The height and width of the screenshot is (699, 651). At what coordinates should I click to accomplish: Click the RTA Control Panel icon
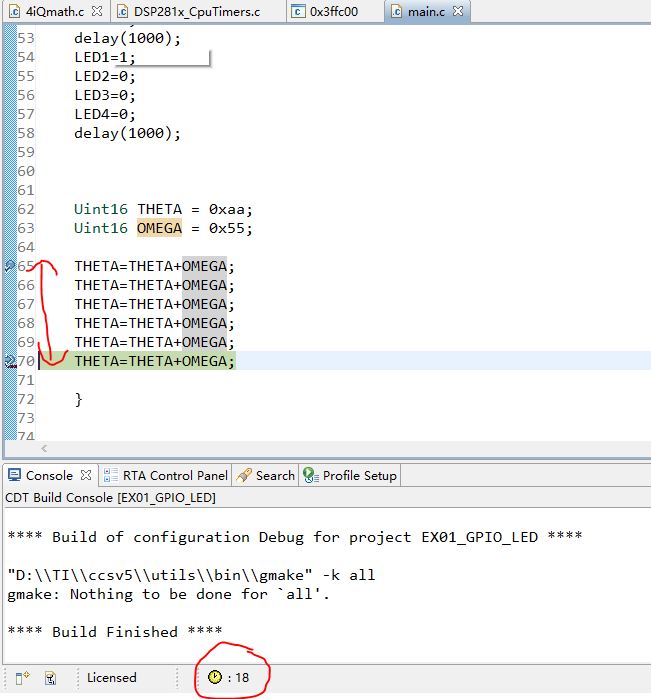click(x=111, y=475)
